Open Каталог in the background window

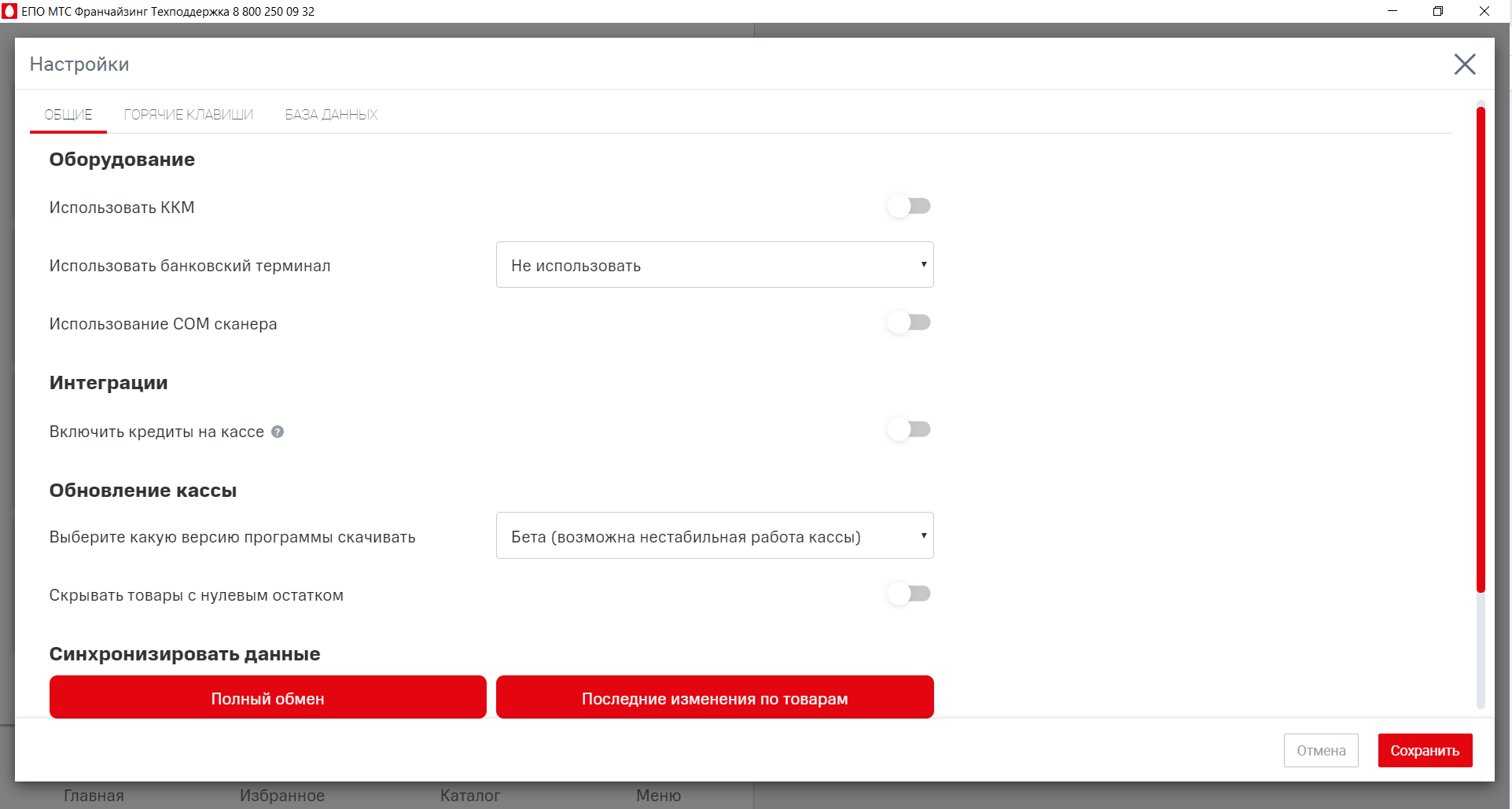(470, 796)
